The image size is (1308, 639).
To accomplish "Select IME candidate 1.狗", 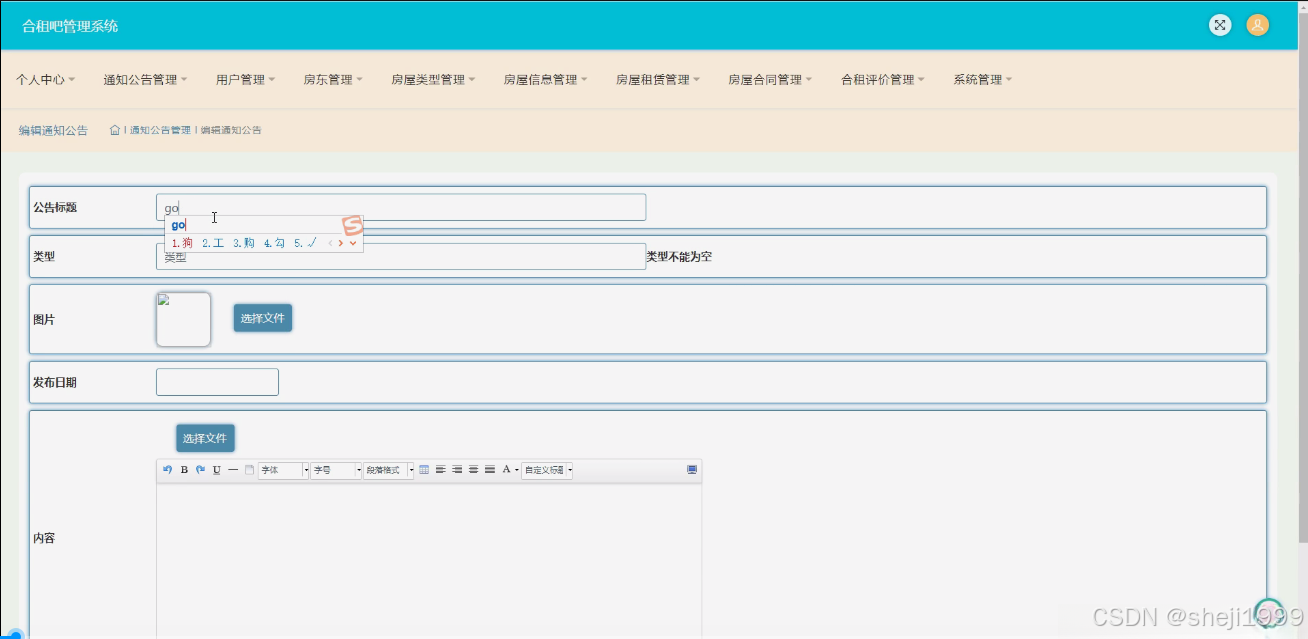I will [182, 243].
